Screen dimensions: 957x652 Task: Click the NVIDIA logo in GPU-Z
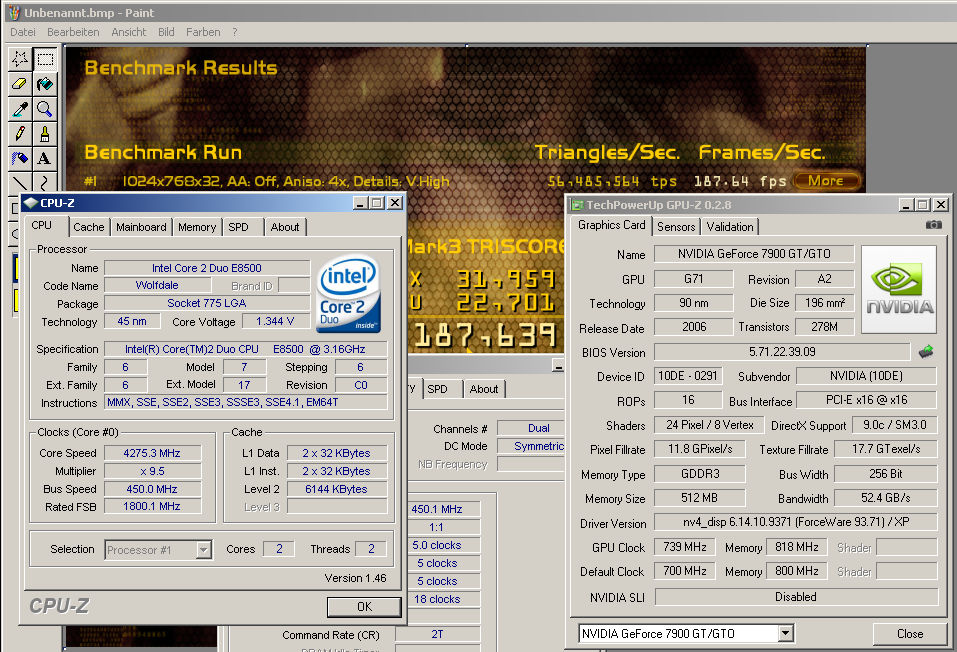tap(898, 289)
